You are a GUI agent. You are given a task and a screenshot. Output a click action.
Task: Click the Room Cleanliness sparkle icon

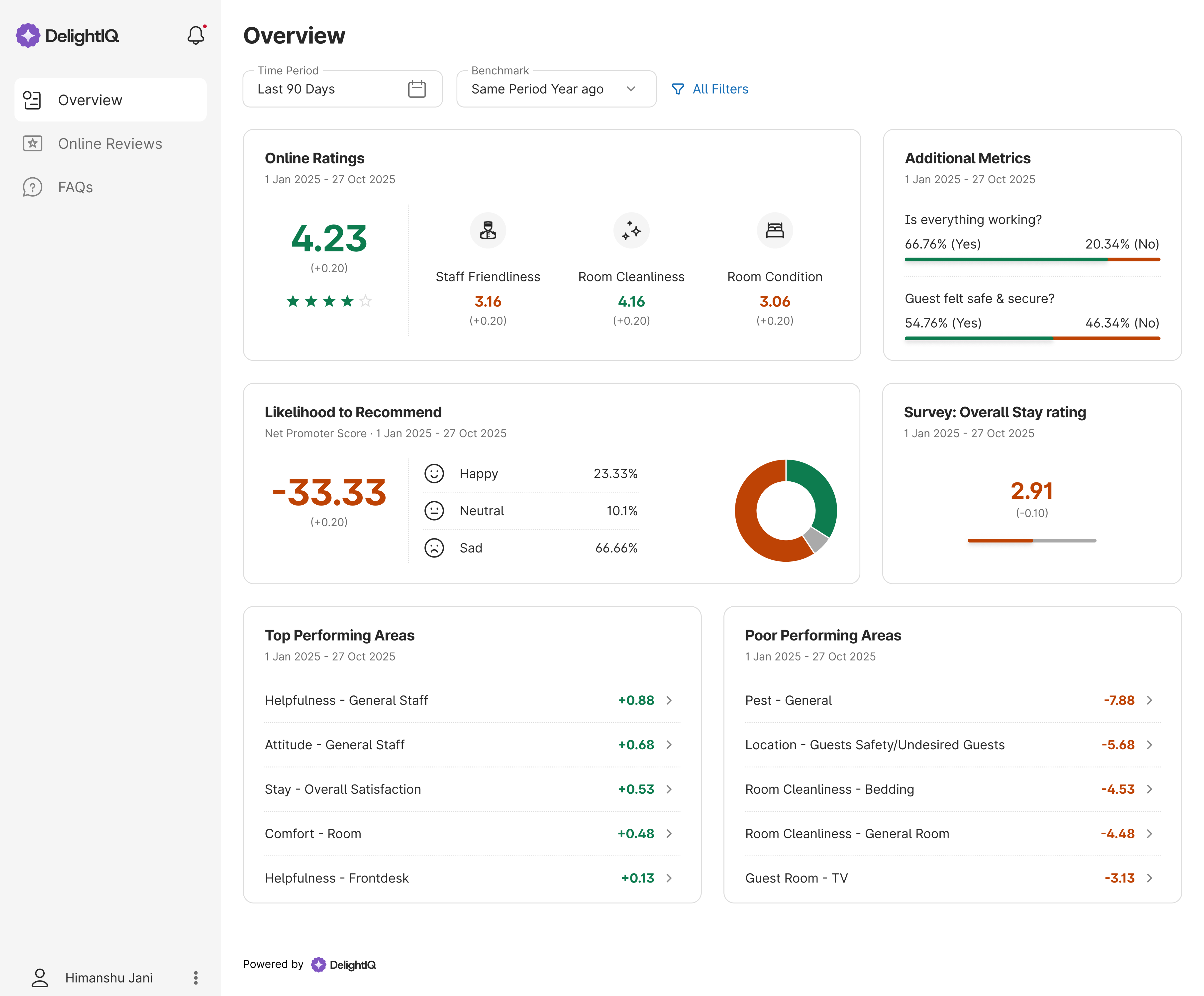pos(631,230)
